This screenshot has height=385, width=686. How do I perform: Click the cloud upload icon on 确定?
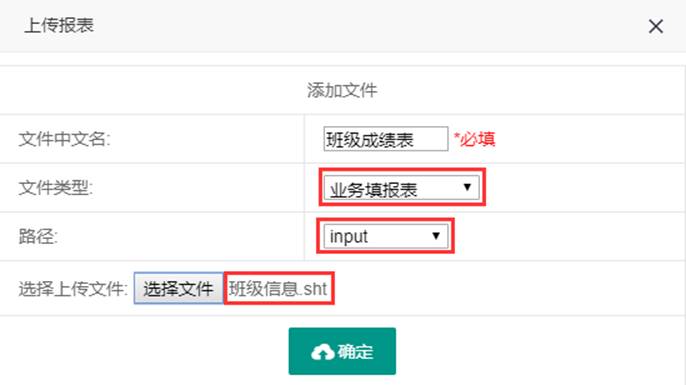(322, 352)
